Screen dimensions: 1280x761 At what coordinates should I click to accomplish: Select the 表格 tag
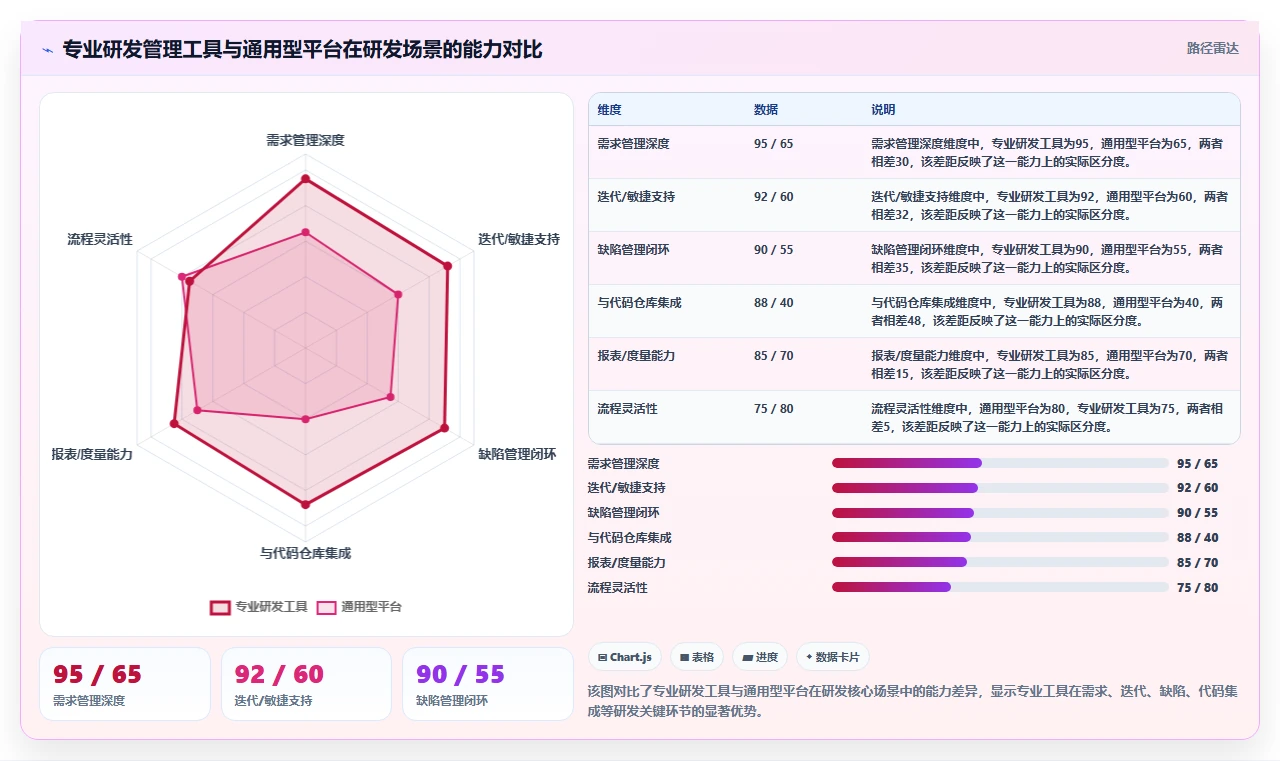click(x=697, y=657)
